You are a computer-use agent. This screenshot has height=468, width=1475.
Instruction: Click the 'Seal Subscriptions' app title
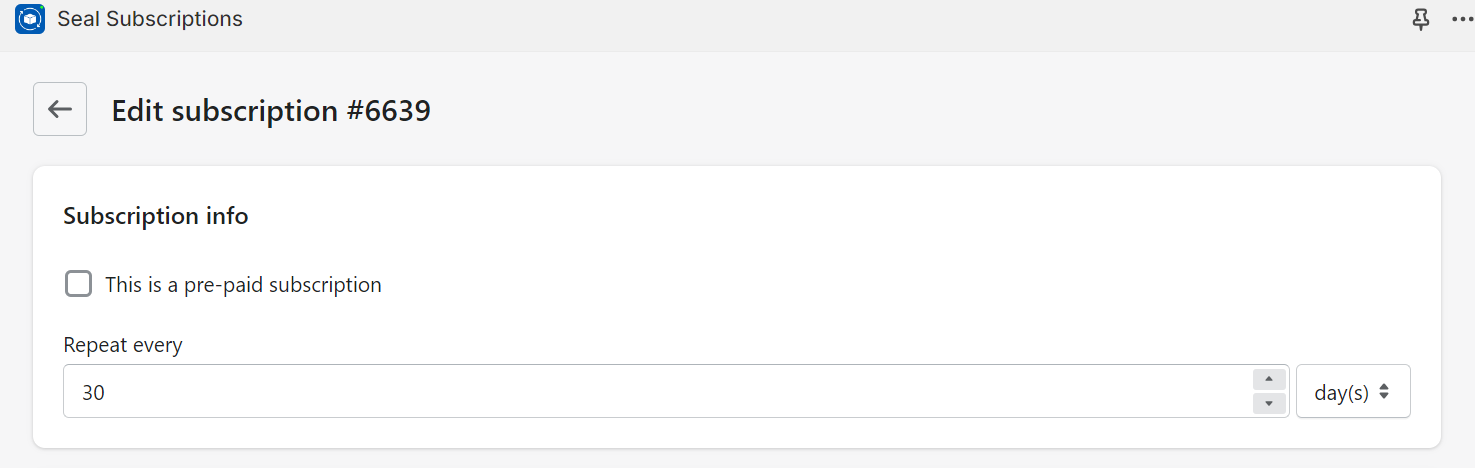pos(150,19)
